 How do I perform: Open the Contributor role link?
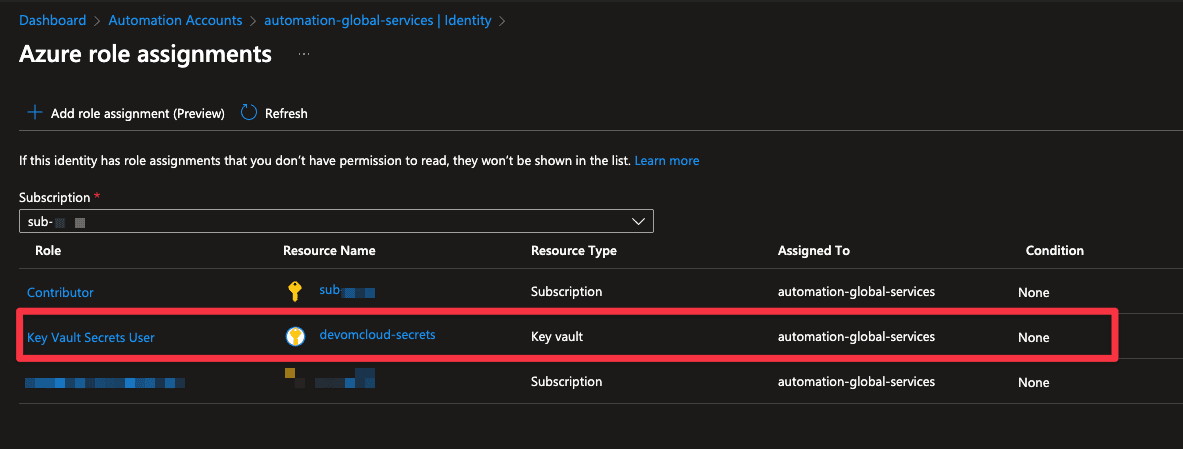point(60,293)
